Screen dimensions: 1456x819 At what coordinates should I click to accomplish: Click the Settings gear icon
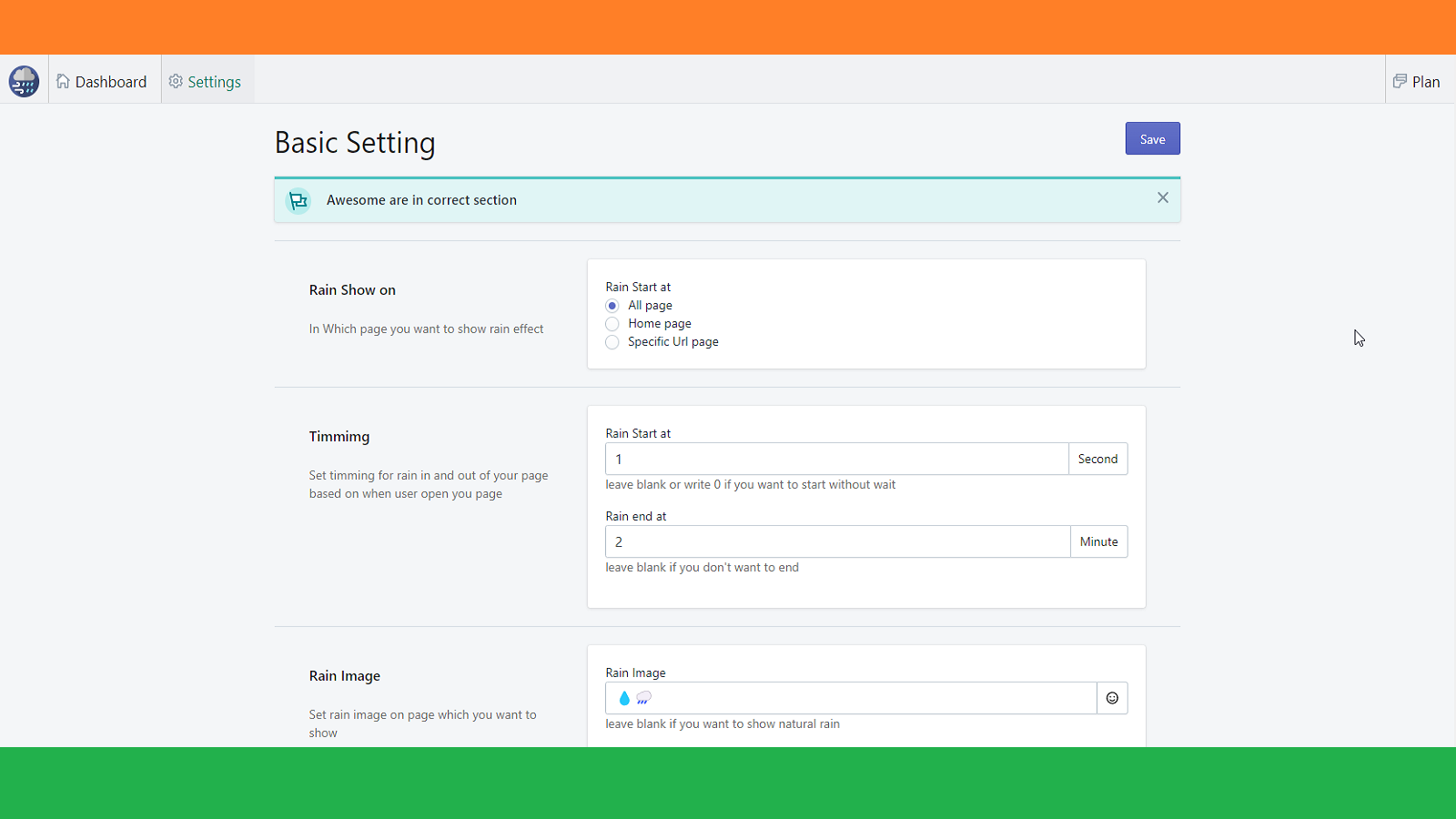(176, 82)
